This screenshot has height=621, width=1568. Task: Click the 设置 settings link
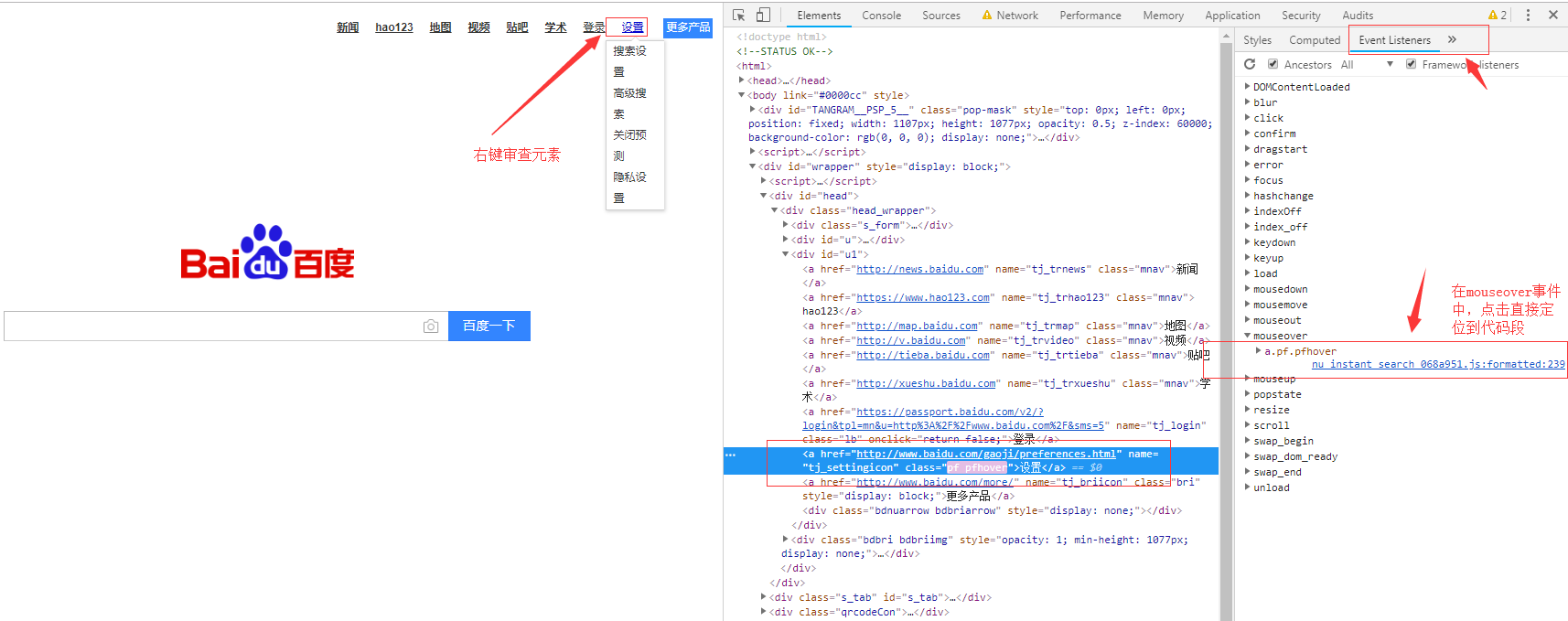[x=633, y=27]
